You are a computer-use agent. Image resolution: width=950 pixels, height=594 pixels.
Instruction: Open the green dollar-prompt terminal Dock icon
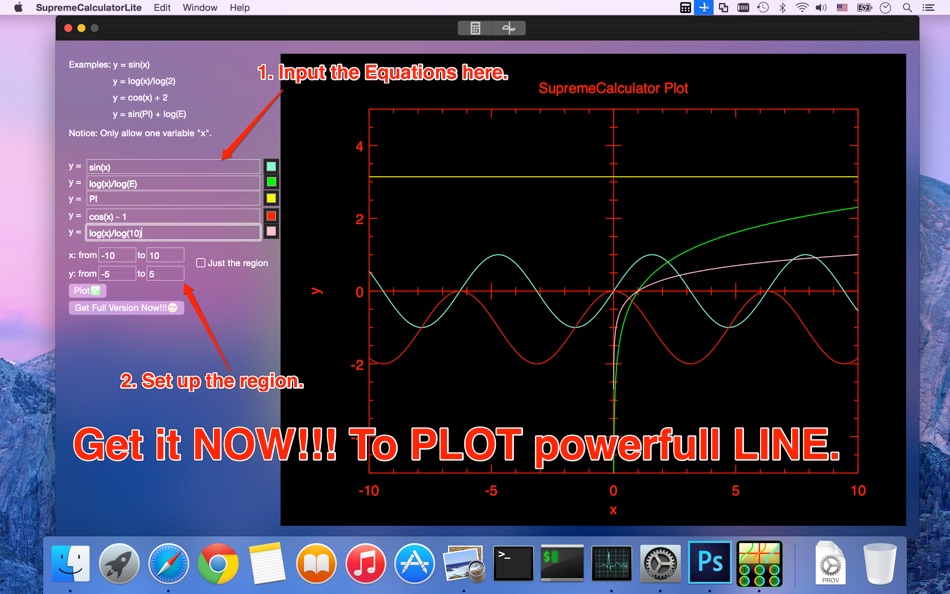tap(562, 564)
